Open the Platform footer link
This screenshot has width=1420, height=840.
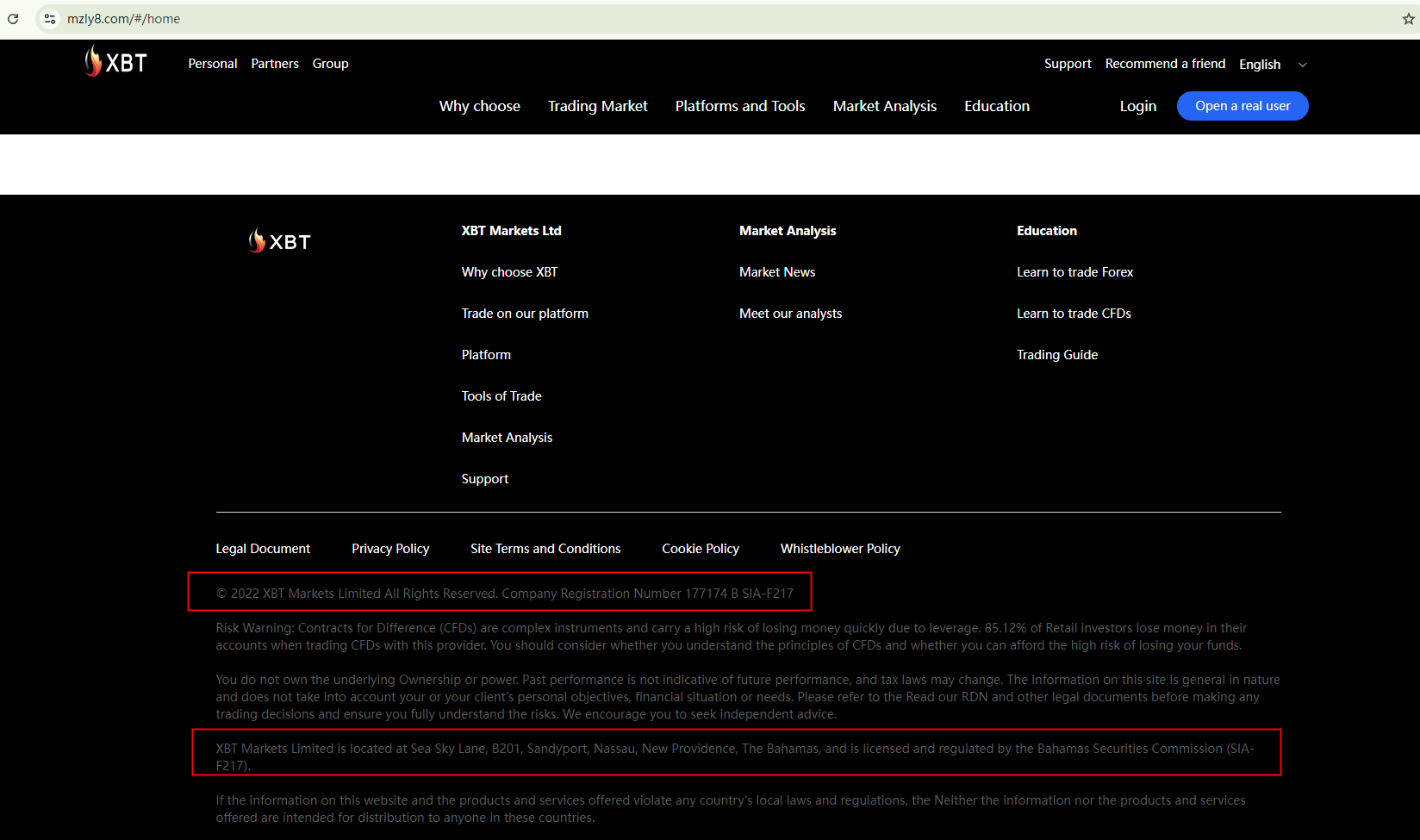486,355
